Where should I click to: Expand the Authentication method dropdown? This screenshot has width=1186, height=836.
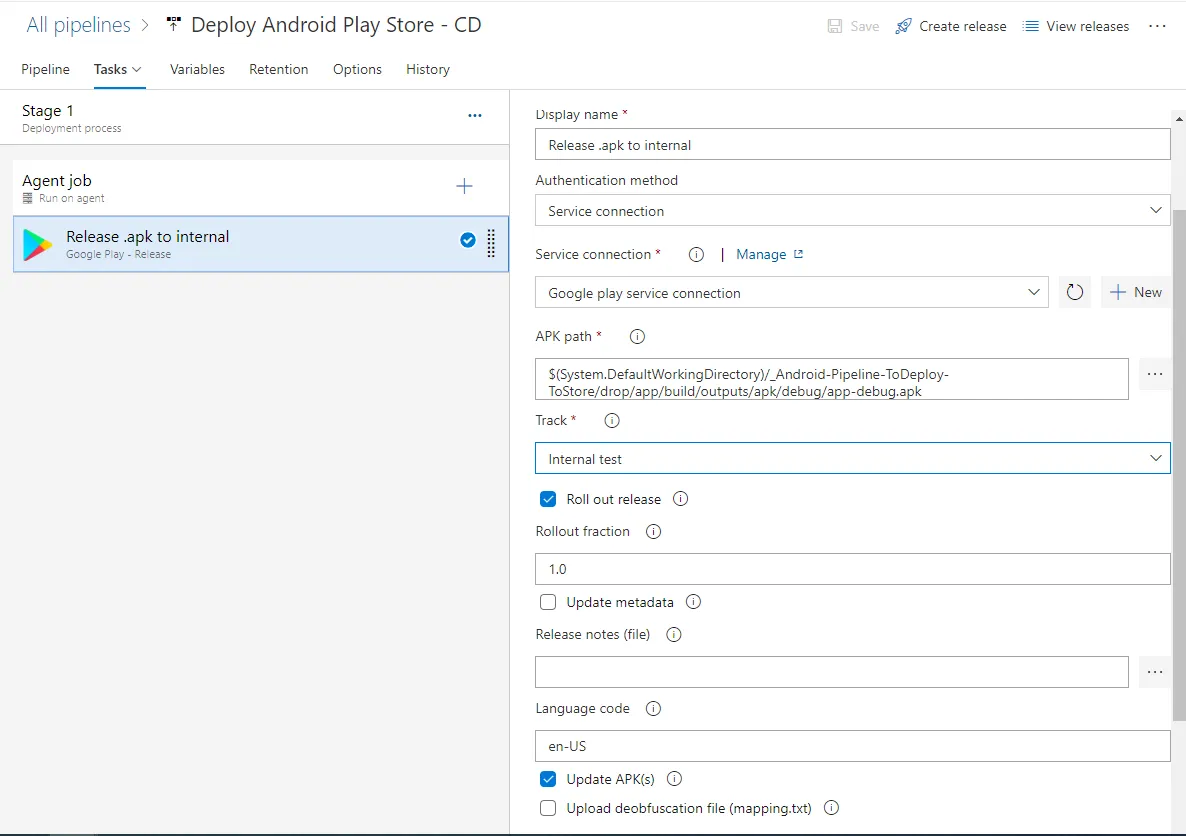click(x=852, y=211)
